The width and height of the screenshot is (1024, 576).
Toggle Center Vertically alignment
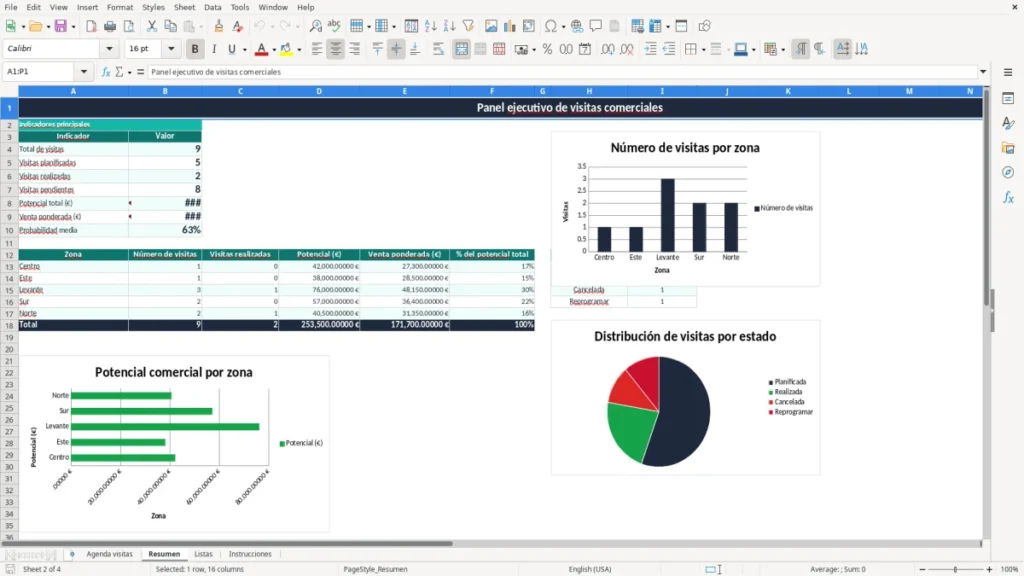coord(396,49)
